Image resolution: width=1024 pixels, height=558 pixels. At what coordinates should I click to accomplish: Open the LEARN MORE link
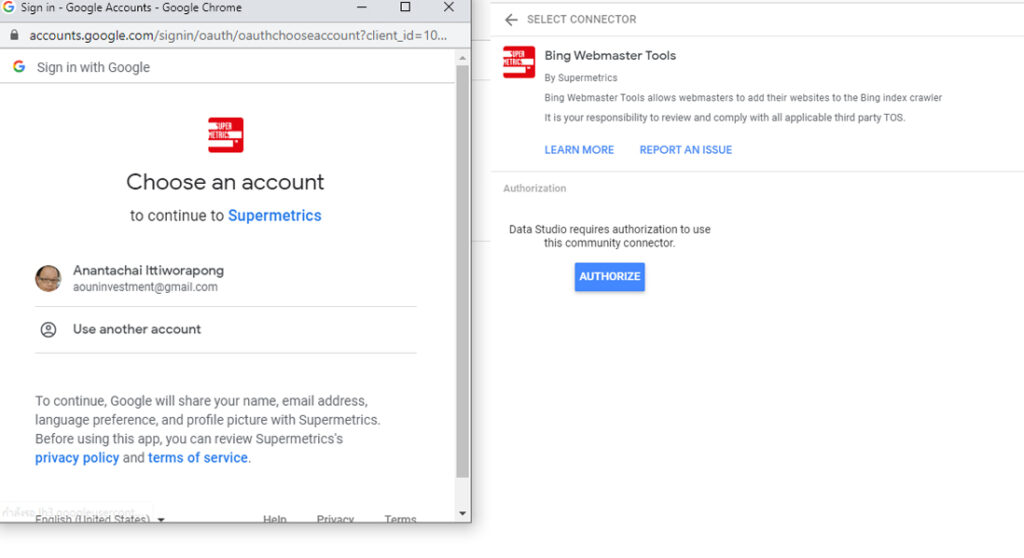(x=579, y=150)
